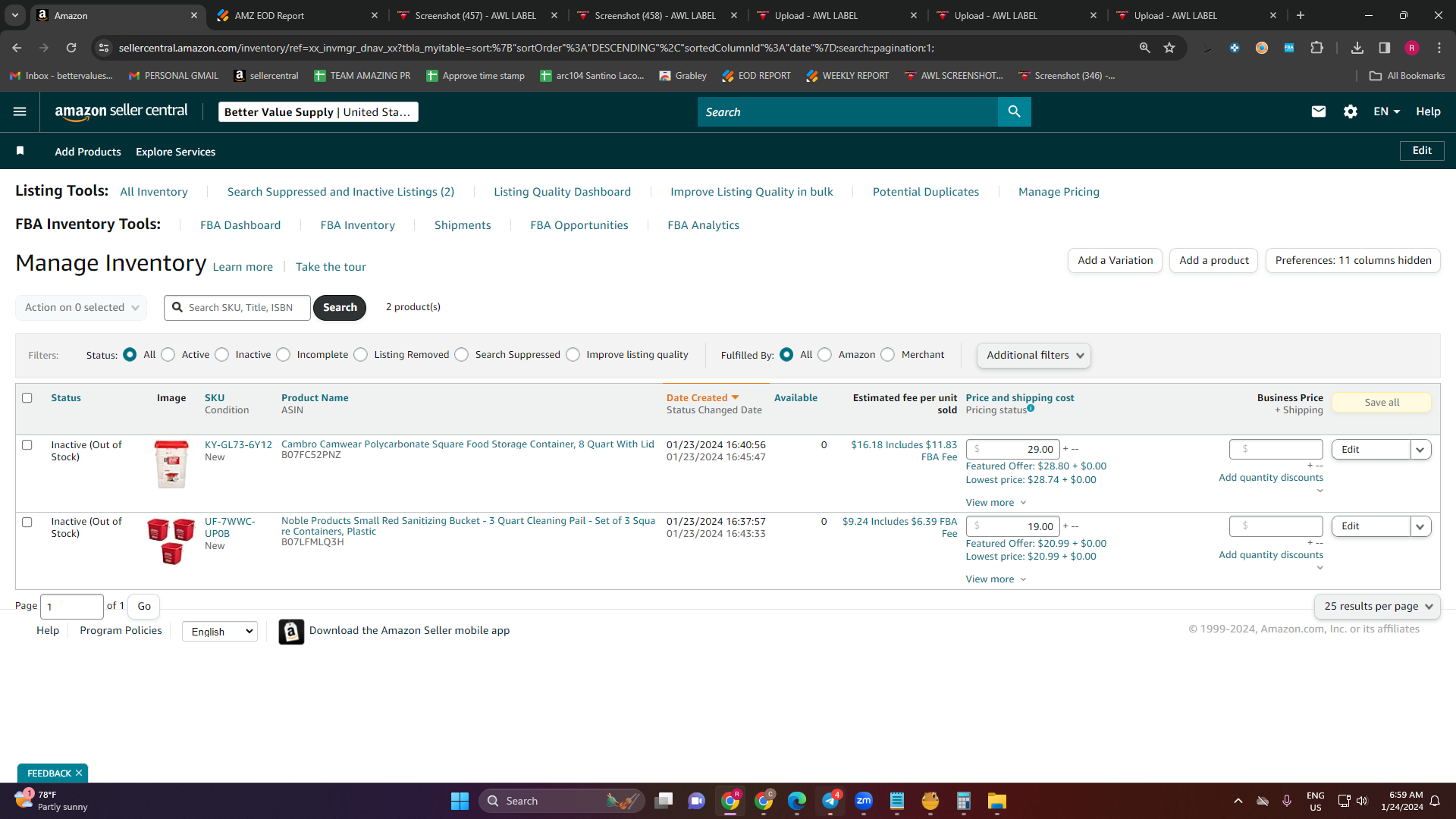Image resolution: width=1456 pixels, height=819 pixels.
Task: Select the Listing Removed status radio button
Action: (x=361, y=355)
